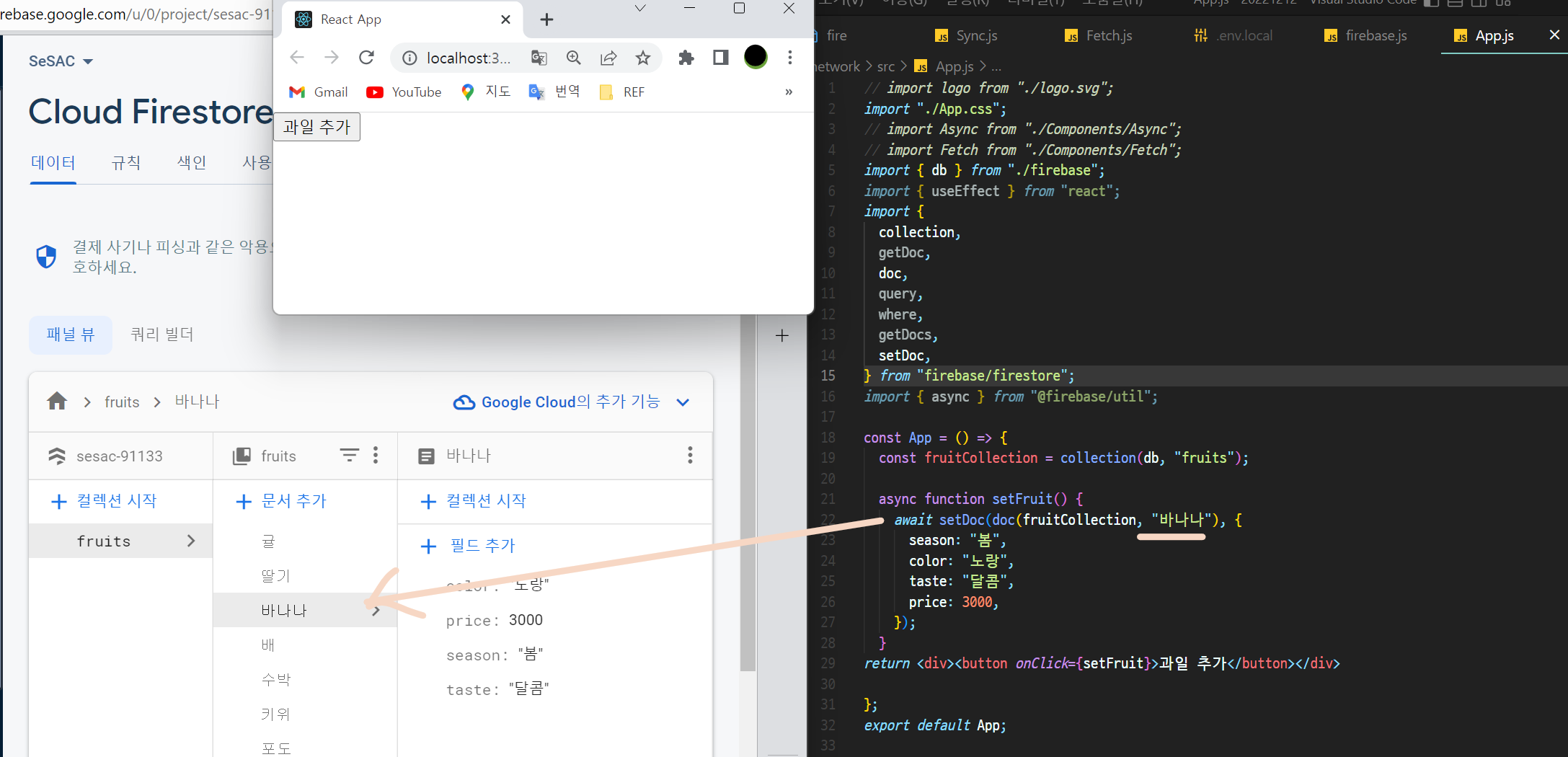This screenshot has height=757, width=1568.
Task: Switch to the 색인 tab in Firestore
Action: click(192, 163)
